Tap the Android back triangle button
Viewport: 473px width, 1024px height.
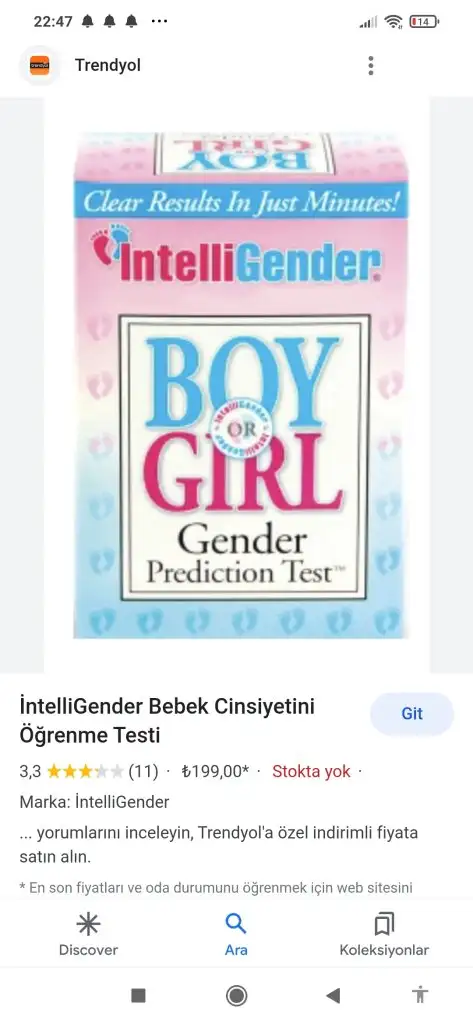pos(333,995)
